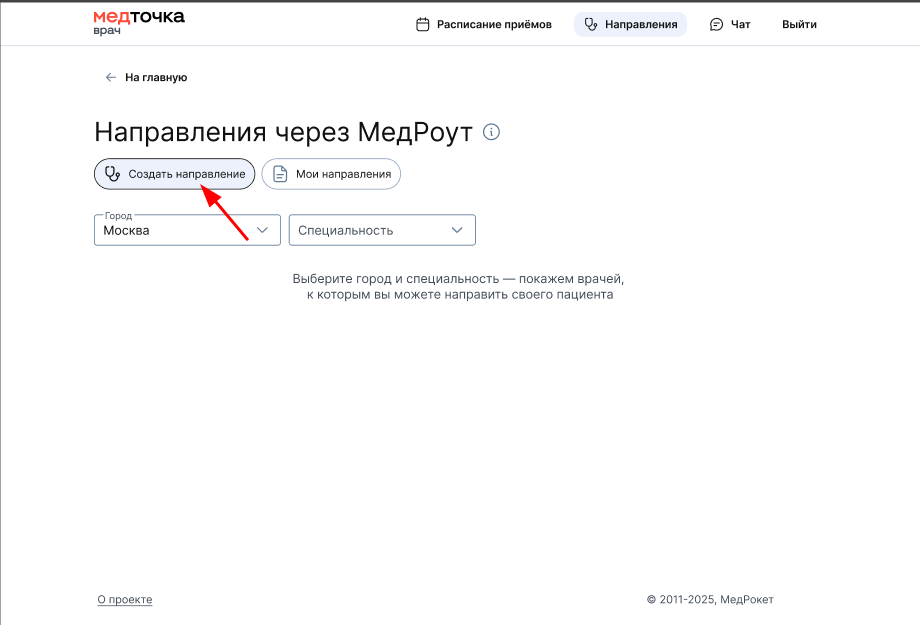Click the chevron arrow in the Специальность field

point(457,230)
